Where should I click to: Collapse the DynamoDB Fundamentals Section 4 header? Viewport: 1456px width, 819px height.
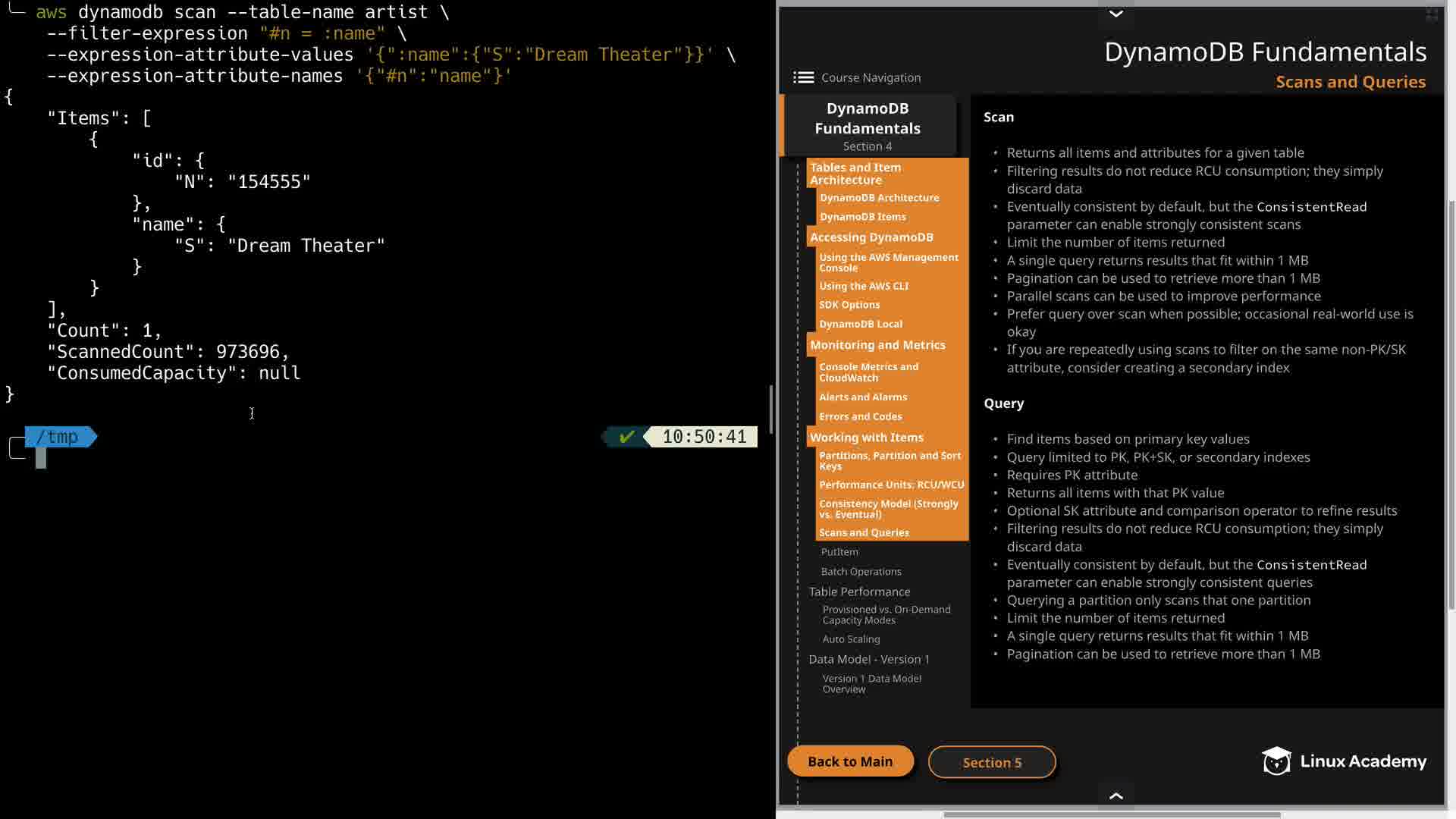click(868, 126)
